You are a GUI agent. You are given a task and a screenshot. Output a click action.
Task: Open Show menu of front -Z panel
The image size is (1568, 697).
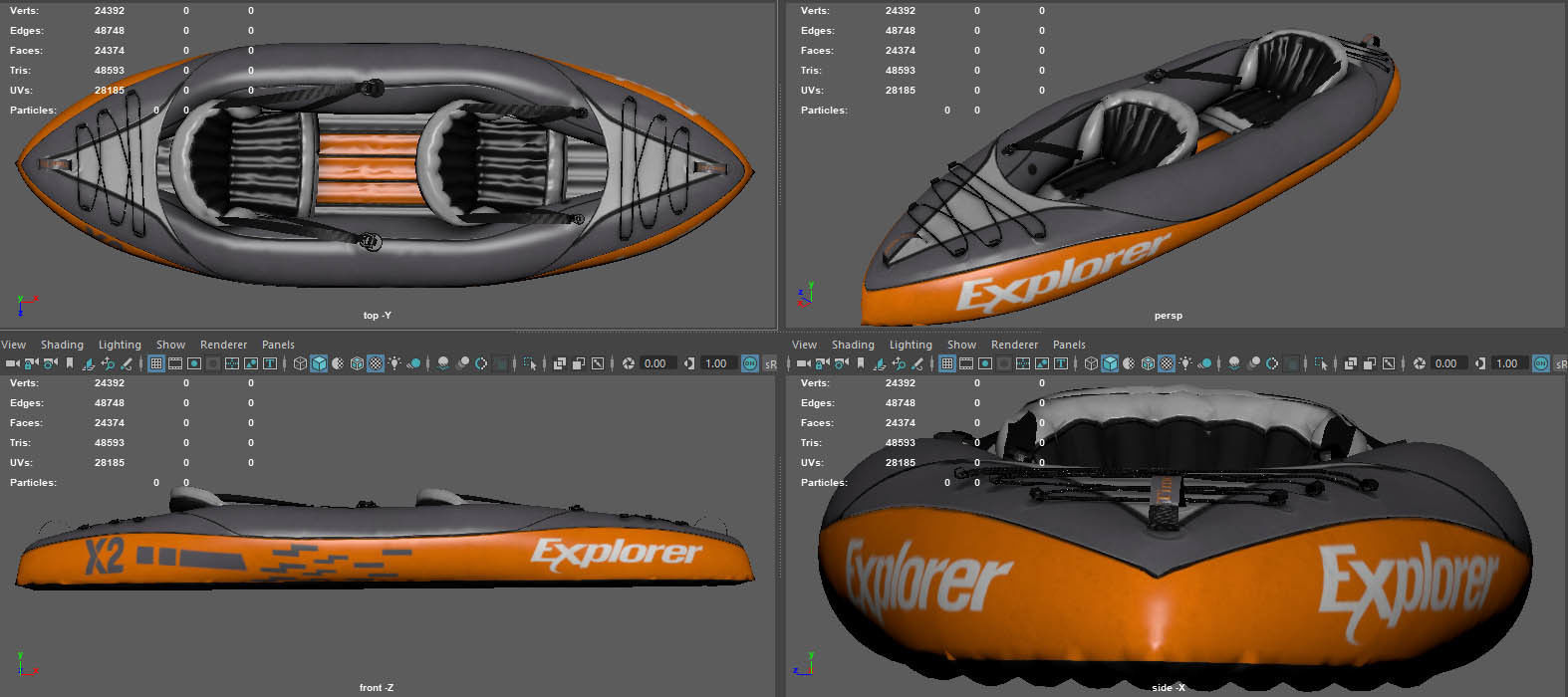(170, 345)
